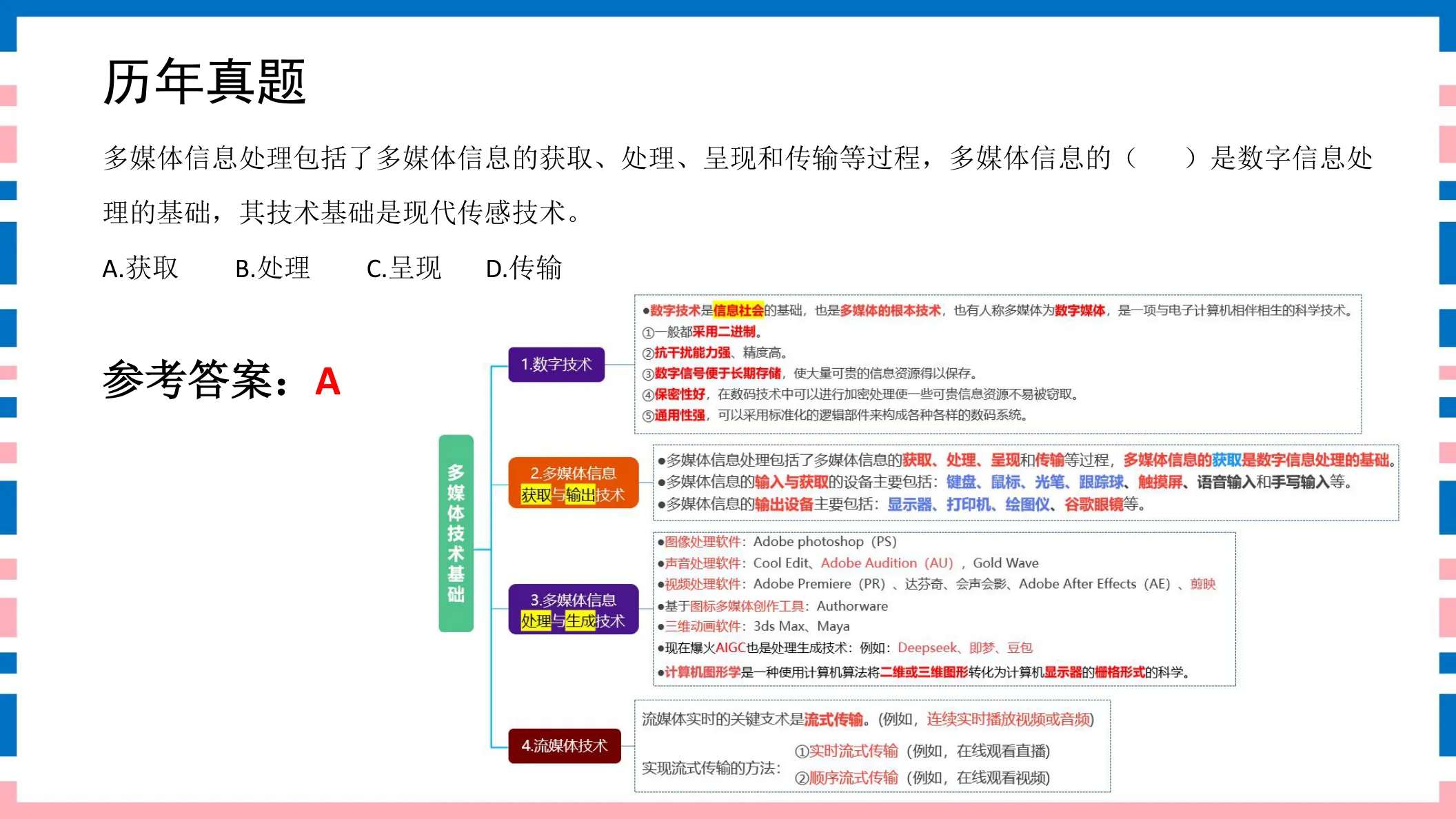
Task: Click the text ②抗干扰能力强、精度高
Action: [714, 353]
